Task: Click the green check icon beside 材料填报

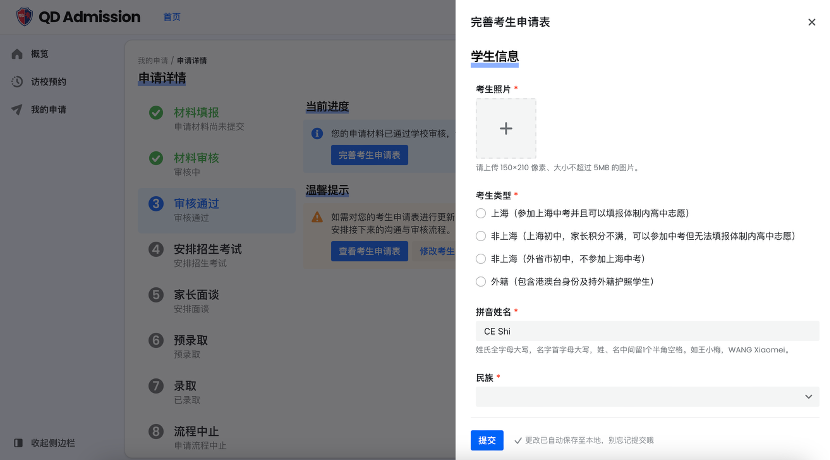Action: click(x=156, y=113)
